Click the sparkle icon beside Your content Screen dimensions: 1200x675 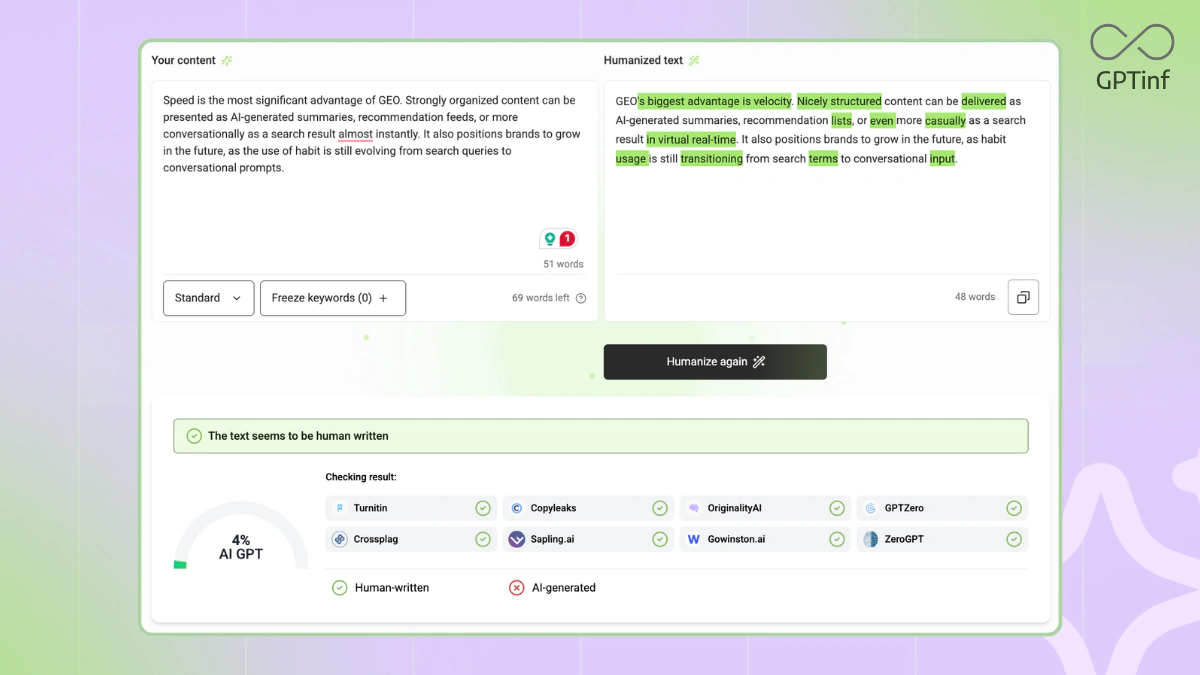[x=227, y=61]
